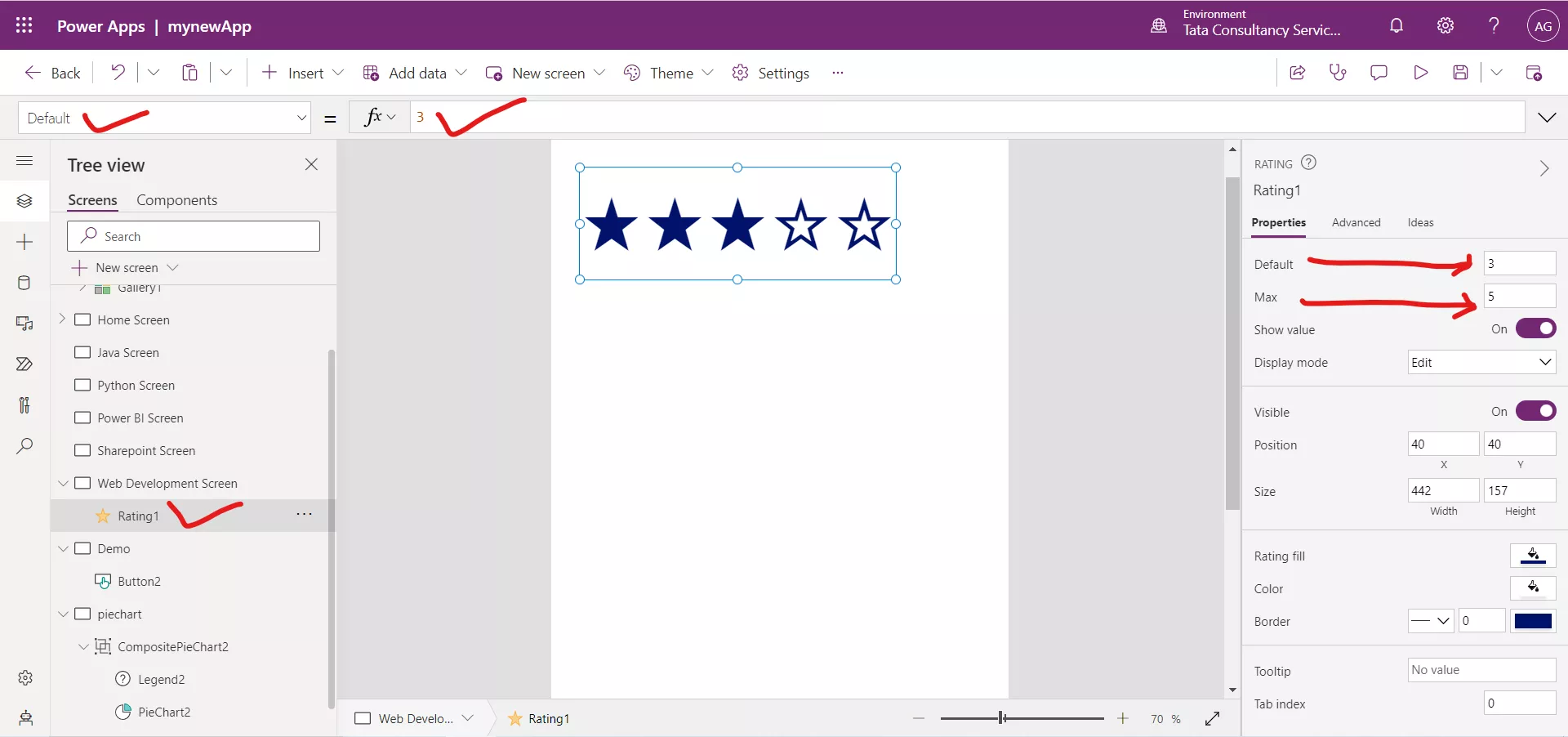Click the blue Border color swatch
This screenshot has width=1568, height=737.
point(1533,621)
